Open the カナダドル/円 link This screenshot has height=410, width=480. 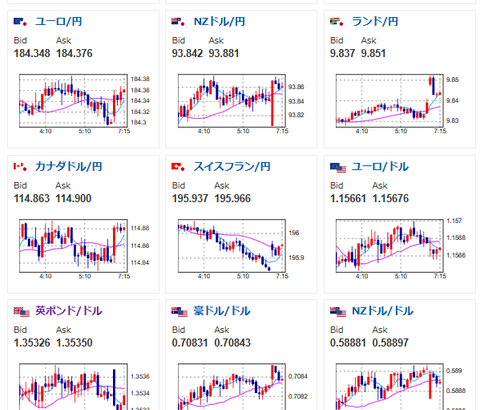tap(69, 167)
